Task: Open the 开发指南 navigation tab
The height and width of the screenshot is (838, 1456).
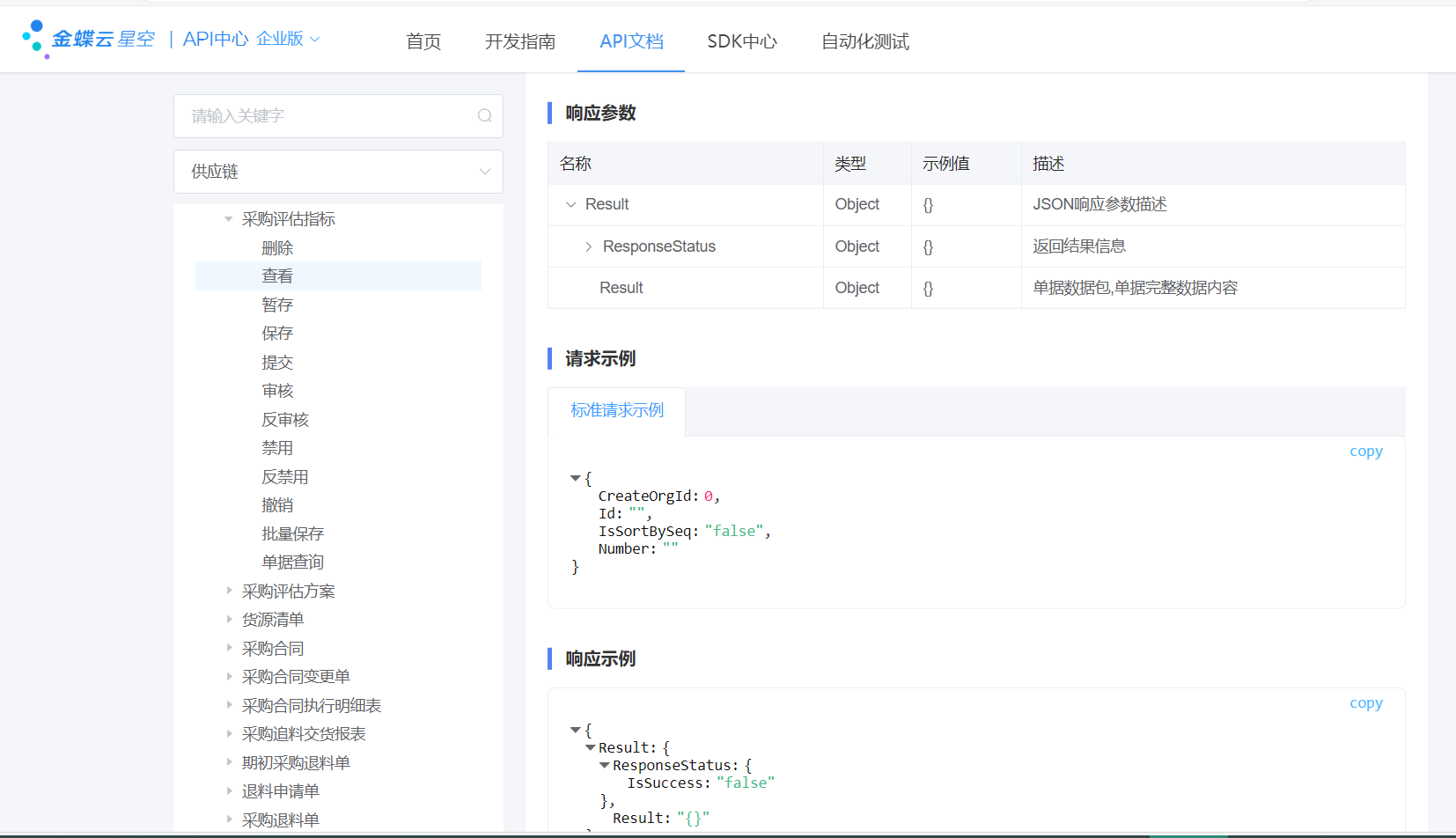Action: click(x=519, y=41)
